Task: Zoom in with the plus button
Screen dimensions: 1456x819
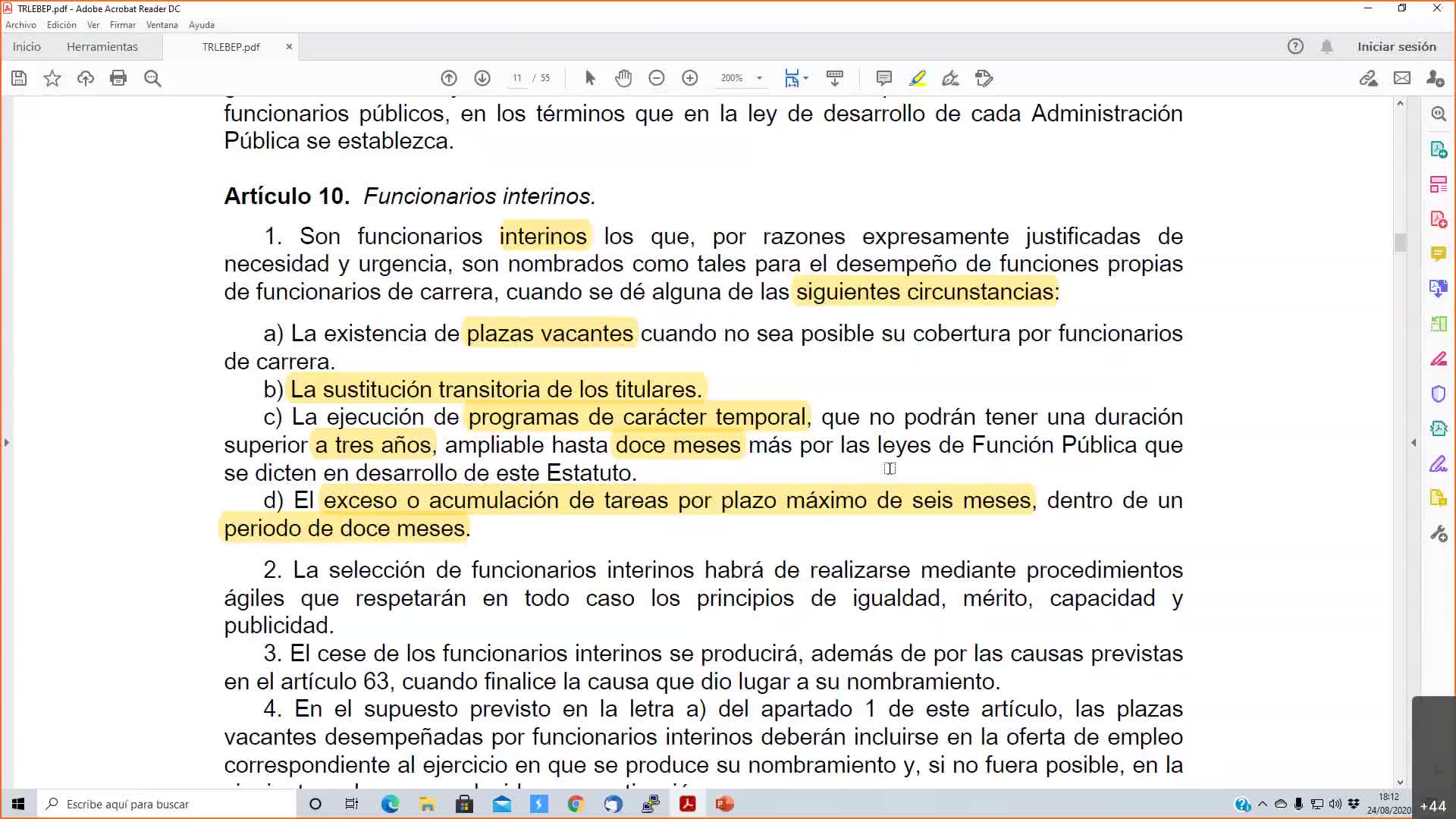Action: pyautogui.click(x=690, y=78)
